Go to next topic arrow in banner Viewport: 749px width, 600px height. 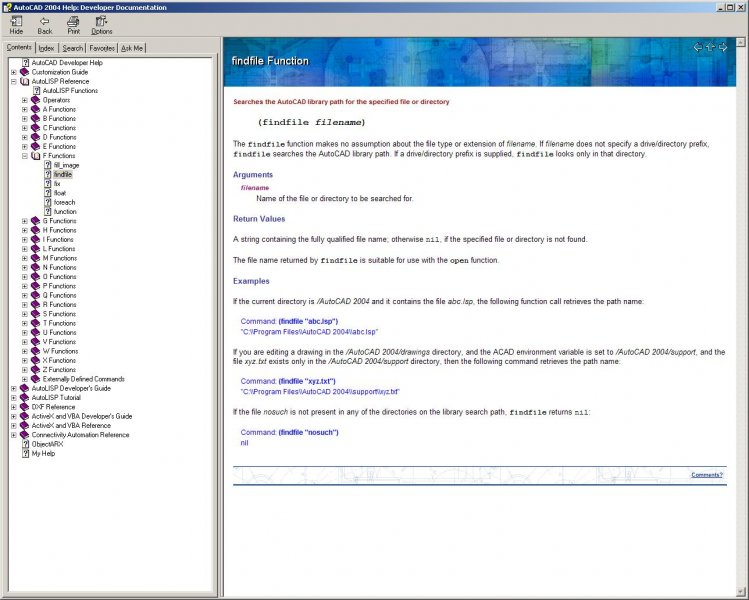click(723, 47)
